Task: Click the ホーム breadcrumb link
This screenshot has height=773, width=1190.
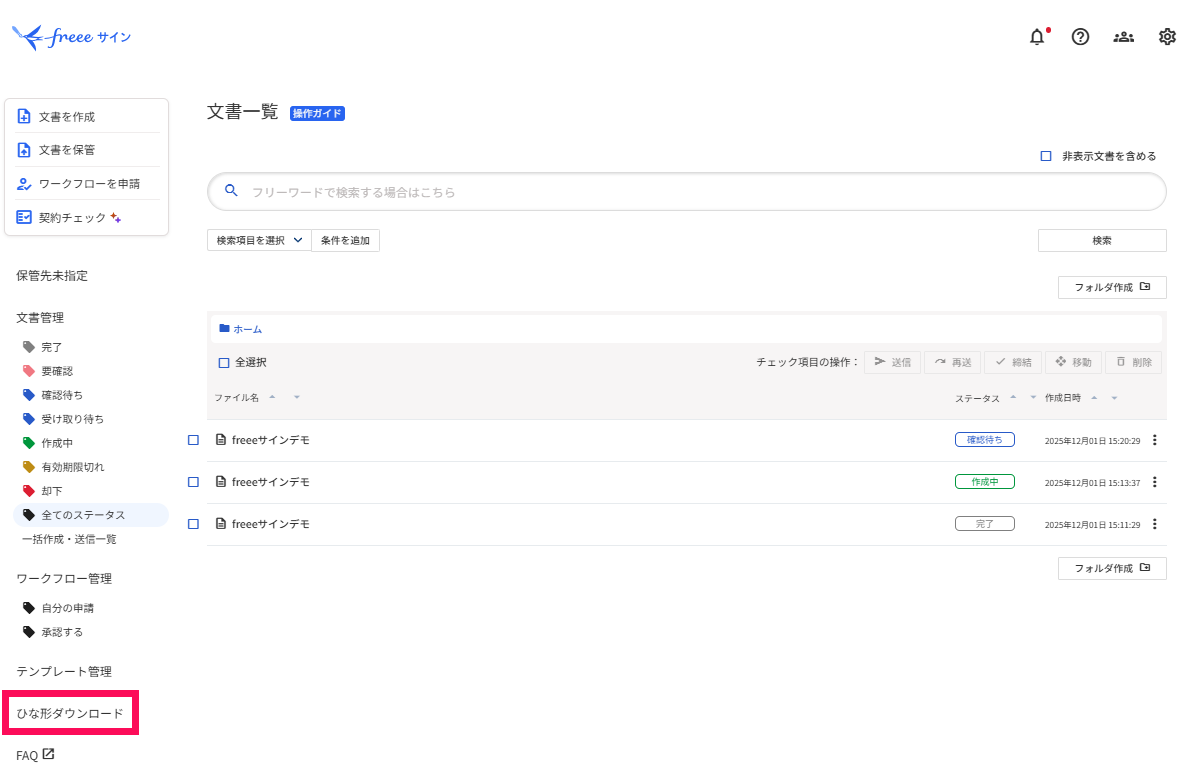Action: [x=247, y=329]
